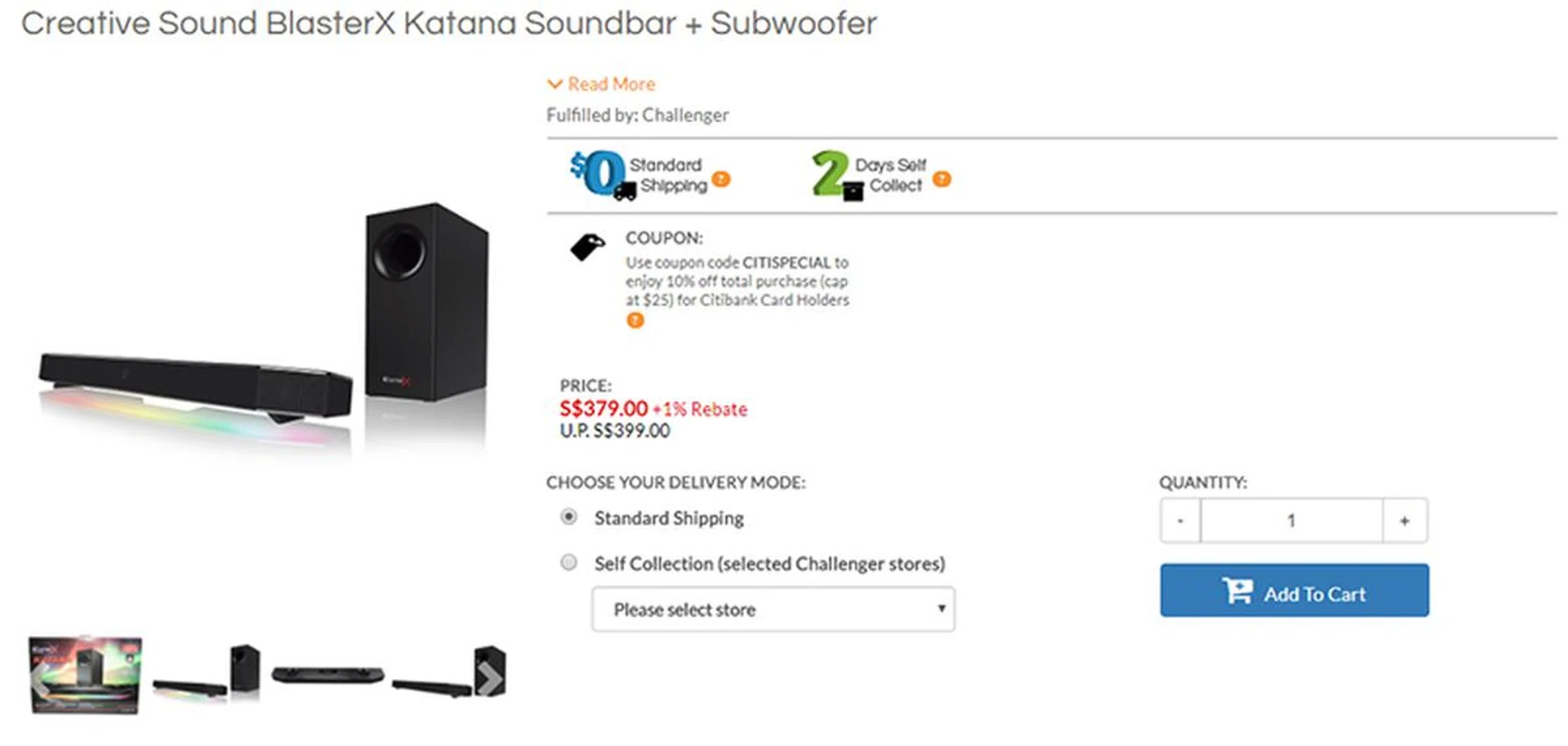Click the previous thumbnail arrow in gallery
The width and height of the screenshot is (1568, 746).
(x=41, y=677)
